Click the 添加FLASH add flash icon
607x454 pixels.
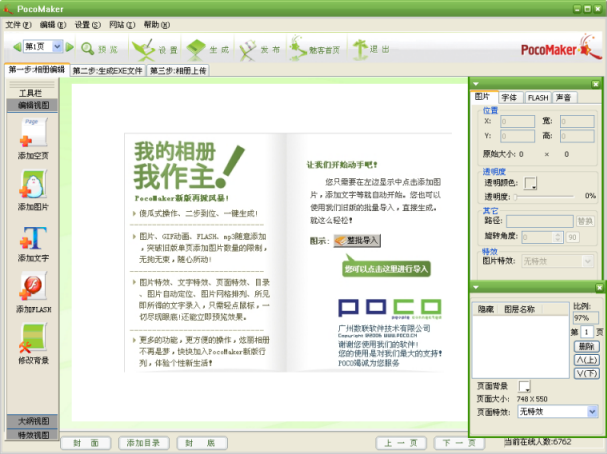tap(33, 286)
